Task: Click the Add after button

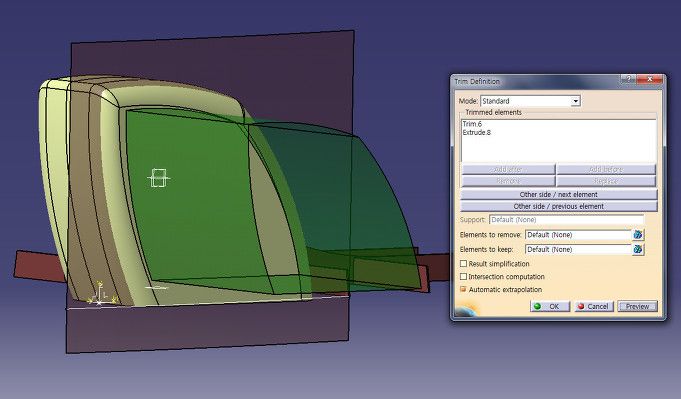Action: point(508,169)
